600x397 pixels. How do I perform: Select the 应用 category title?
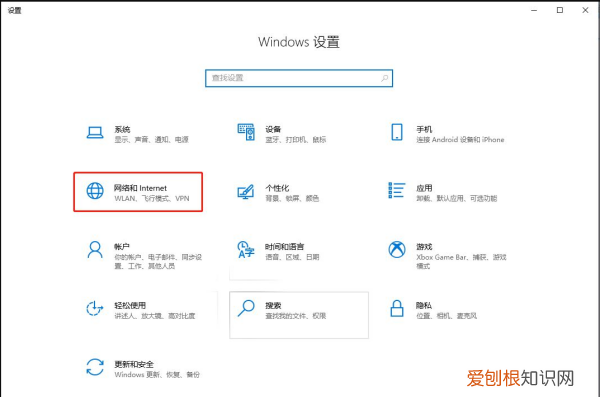(424, 188)
